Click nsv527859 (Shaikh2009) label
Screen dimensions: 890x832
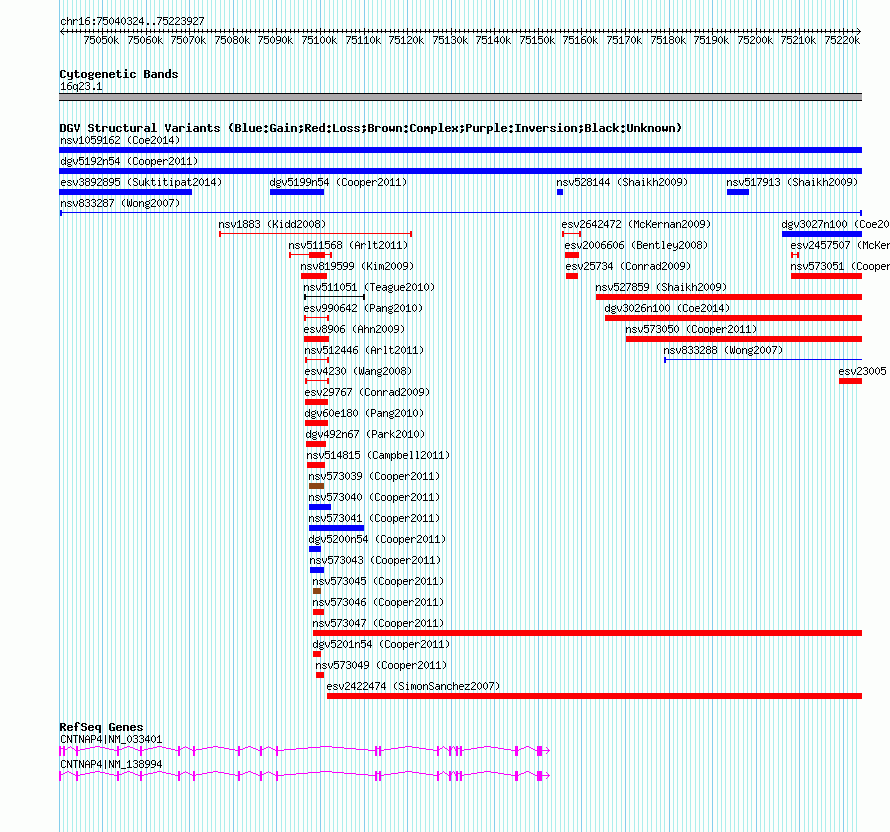coord(661,287)
